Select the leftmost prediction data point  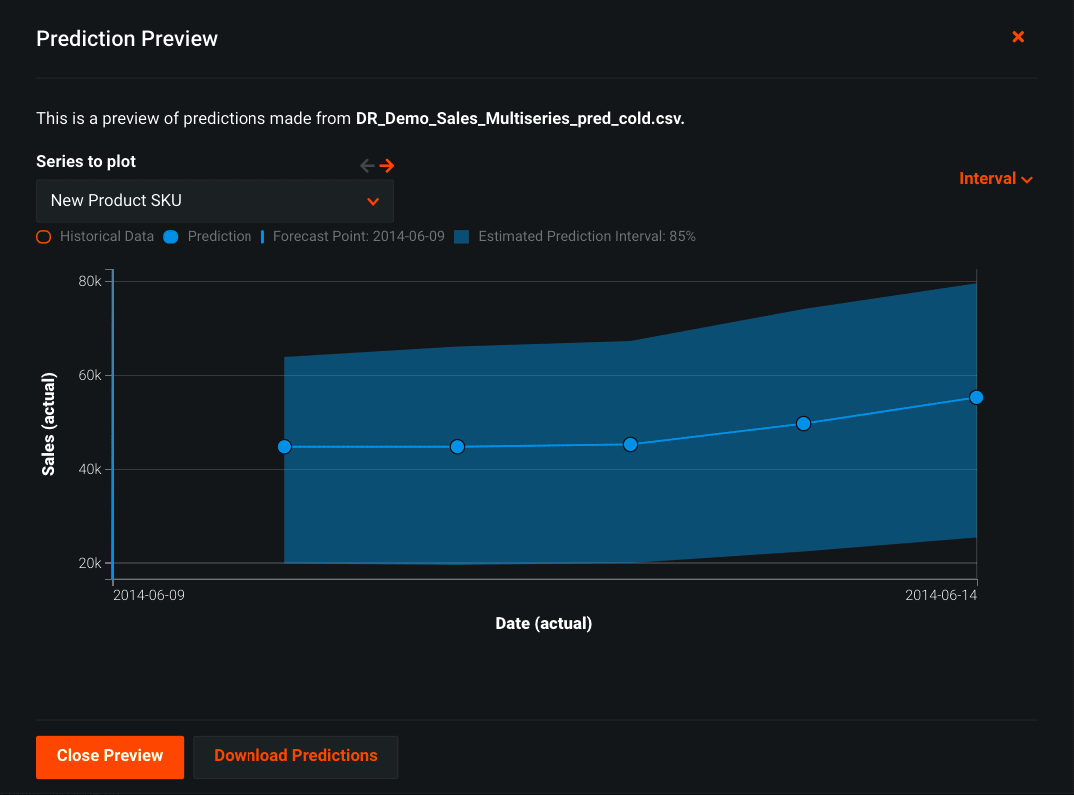click(x=284, y=447)
